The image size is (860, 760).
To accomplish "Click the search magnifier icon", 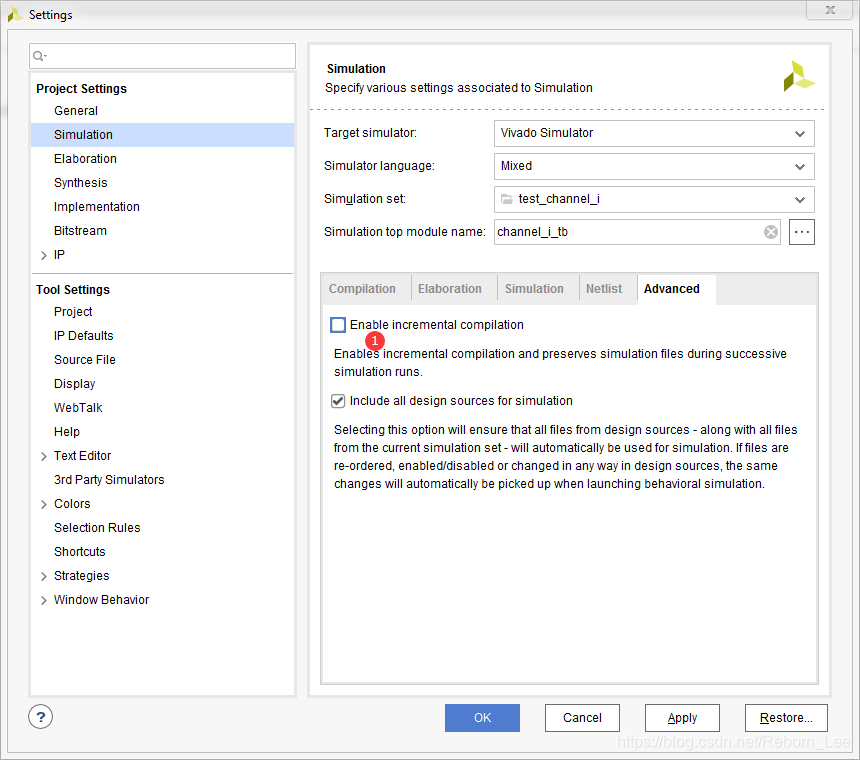I will (x=39, y=56).
